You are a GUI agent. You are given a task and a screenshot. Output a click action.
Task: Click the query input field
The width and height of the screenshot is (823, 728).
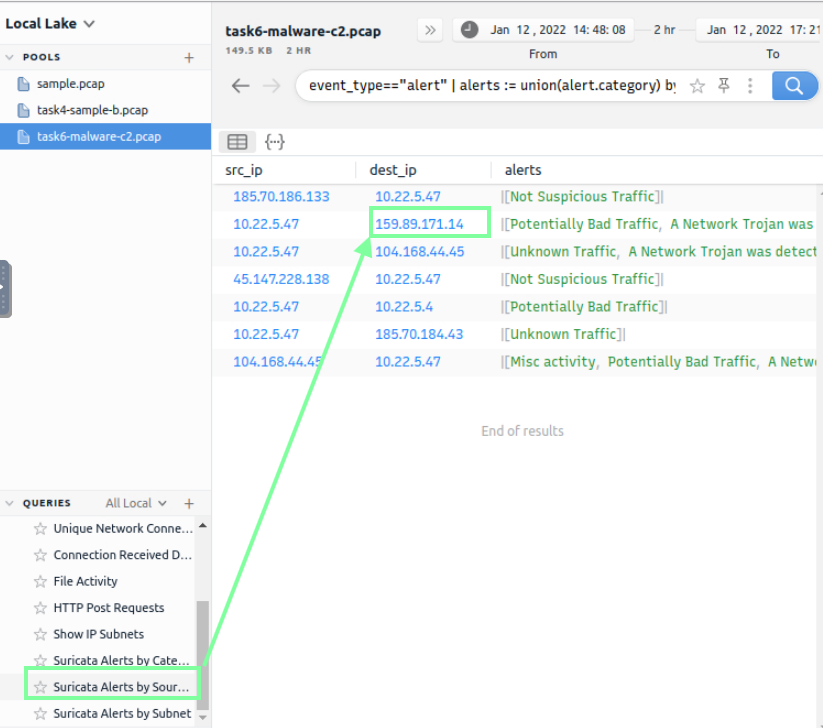(490, 86)
